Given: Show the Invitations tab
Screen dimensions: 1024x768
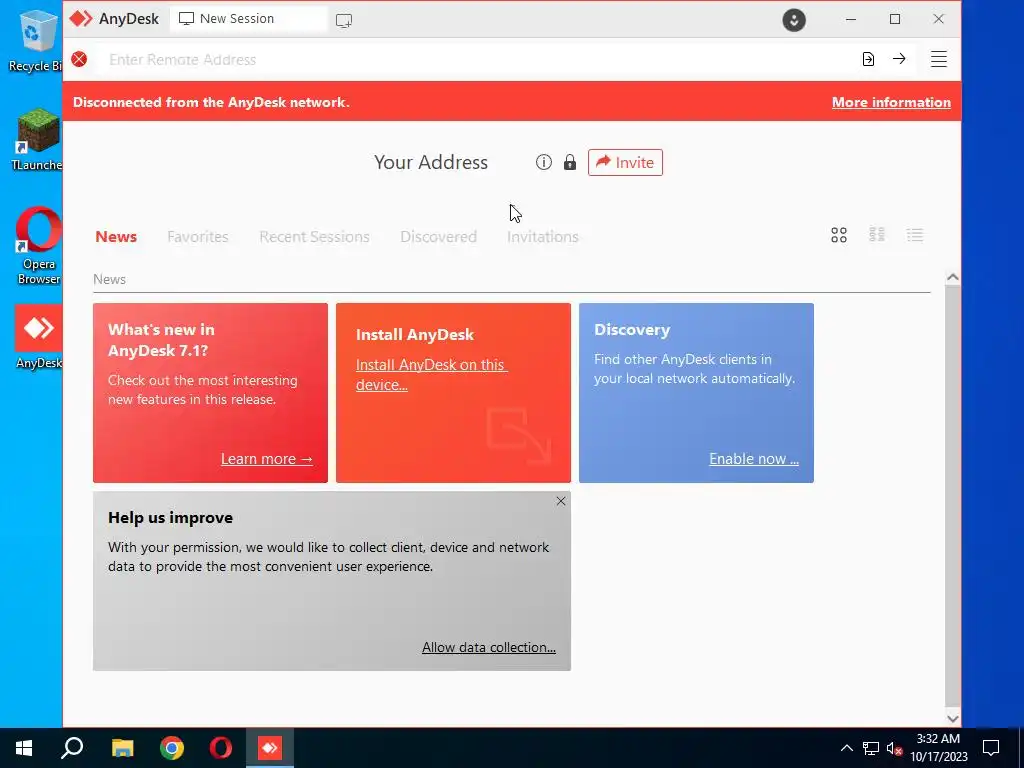Looking at the screenshot, I should click(x=543, y=236).
